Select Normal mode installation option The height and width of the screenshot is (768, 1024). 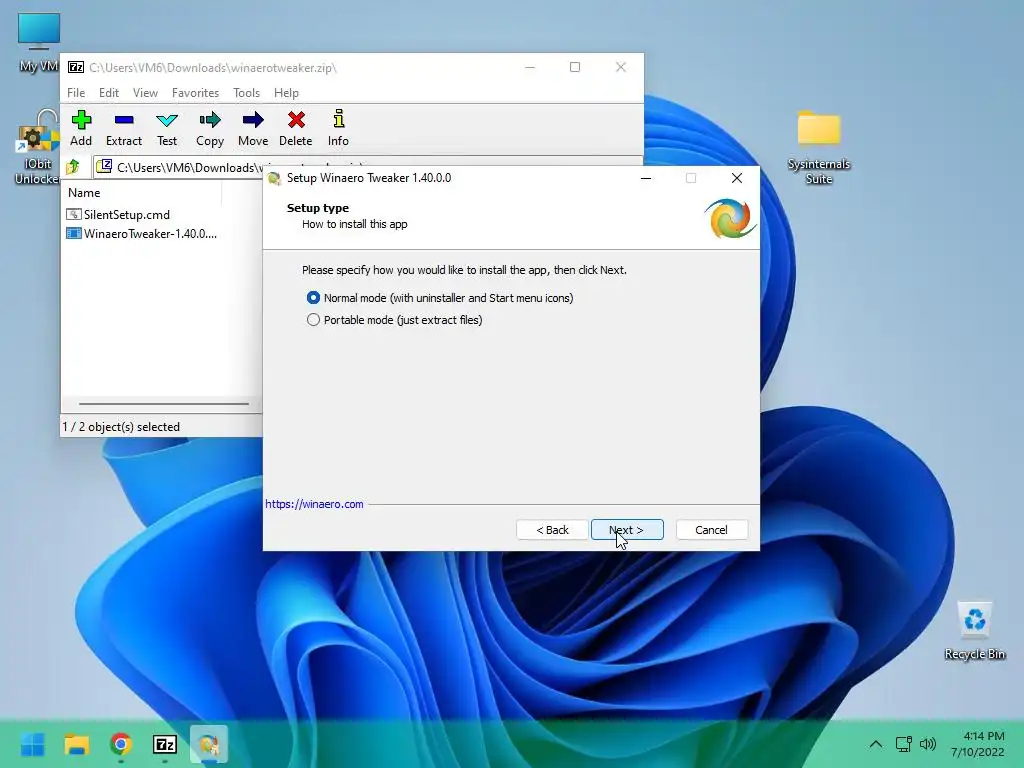click(440, 298)
